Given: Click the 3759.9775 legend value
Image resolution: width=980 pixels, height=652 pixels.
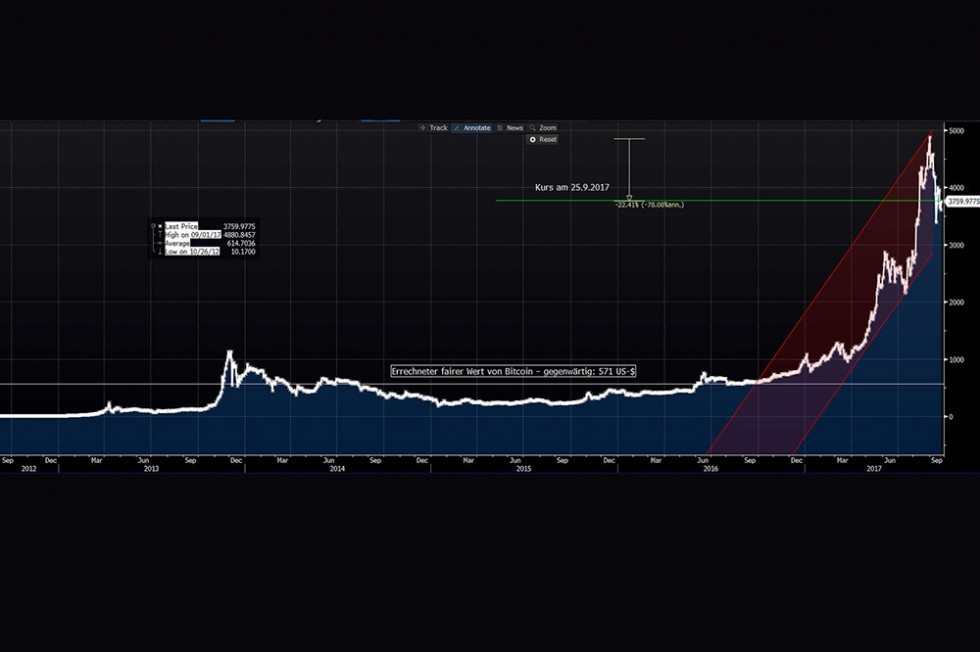Looking at the screenshot, I should point(239,226).
